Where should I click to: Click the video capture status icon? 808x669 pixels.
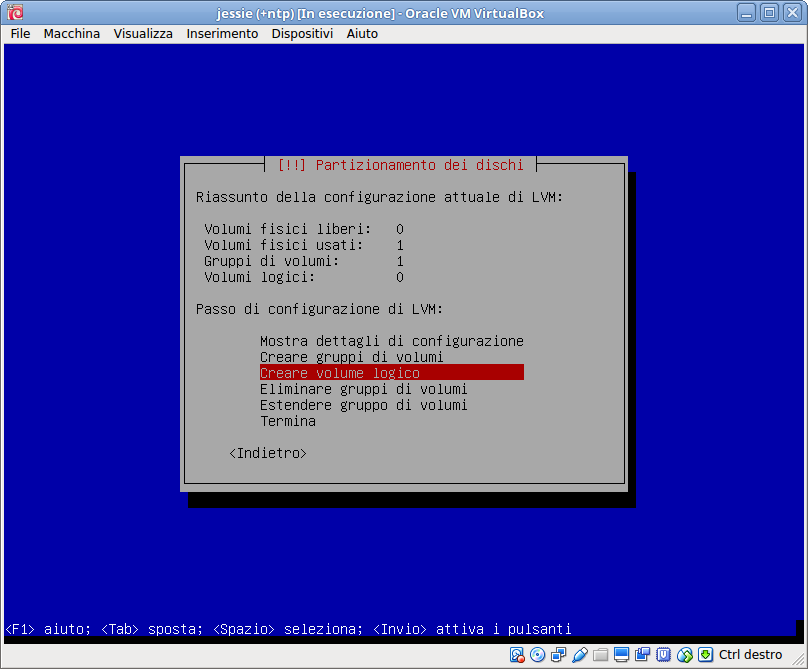[643, 655]
